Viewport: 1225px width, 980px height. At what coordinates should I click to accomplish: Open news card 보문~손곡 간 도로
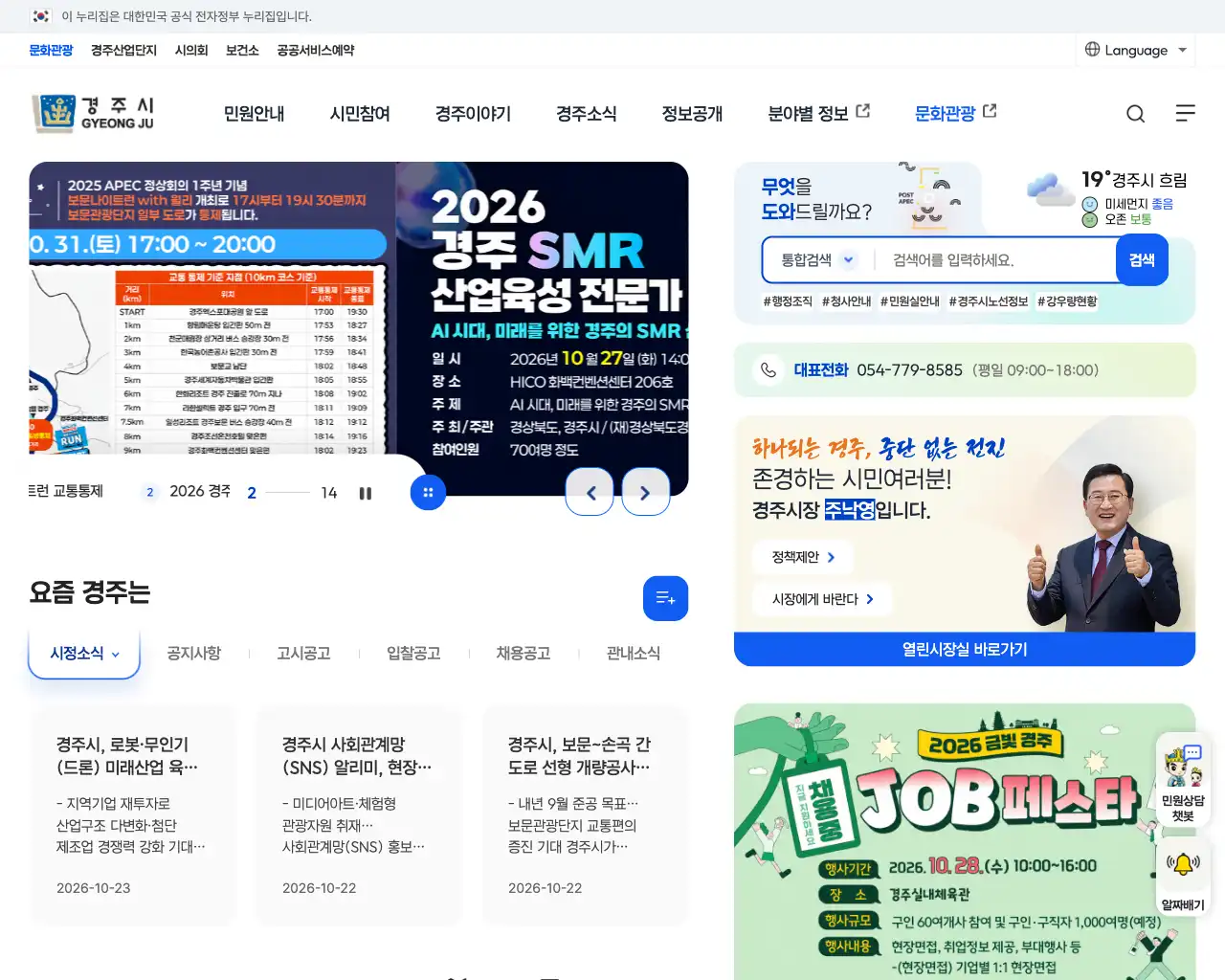(585, 815)
